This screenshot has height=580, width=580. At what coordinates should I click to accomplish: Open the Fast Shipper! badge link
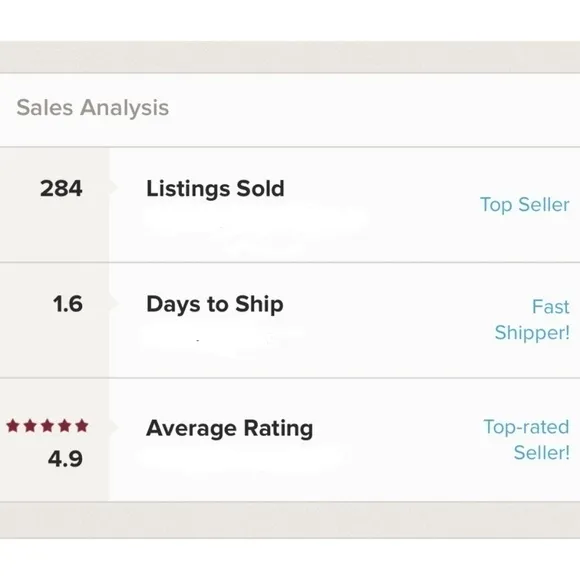[532, 320]
